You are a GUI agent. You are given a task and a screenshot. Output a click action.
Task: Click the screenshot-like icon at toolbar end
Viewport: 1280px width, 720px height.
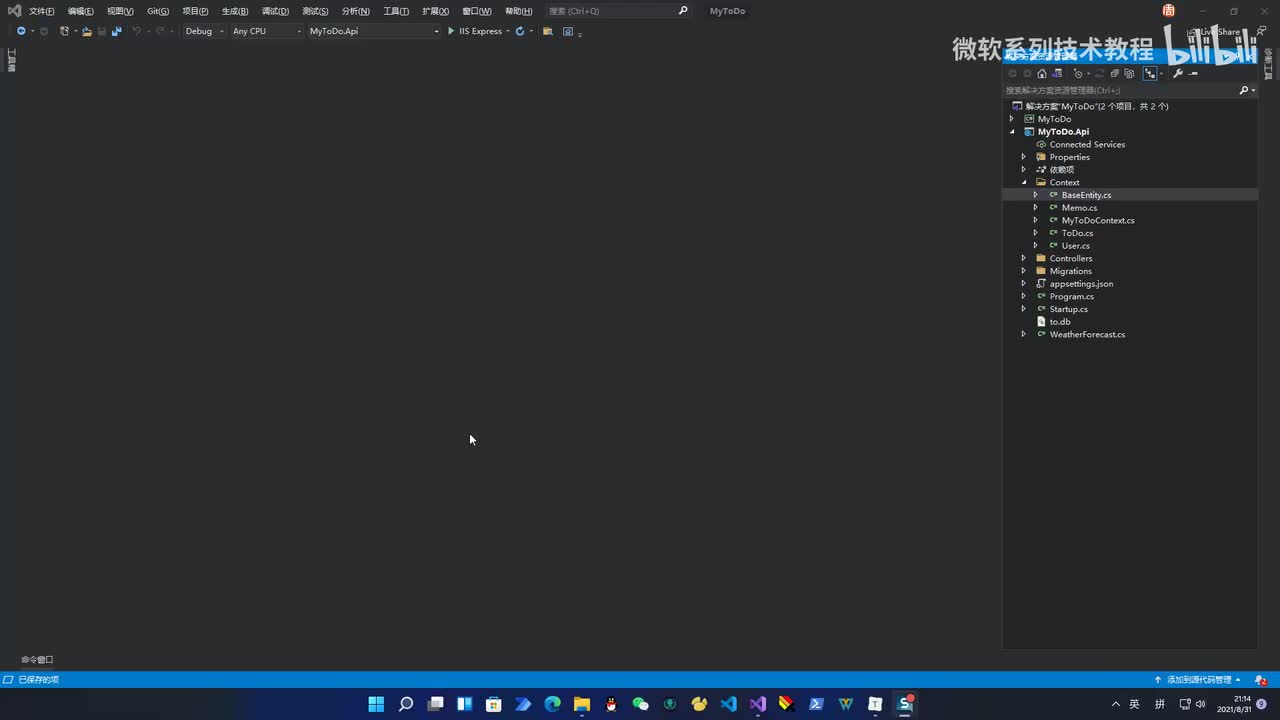568,31
